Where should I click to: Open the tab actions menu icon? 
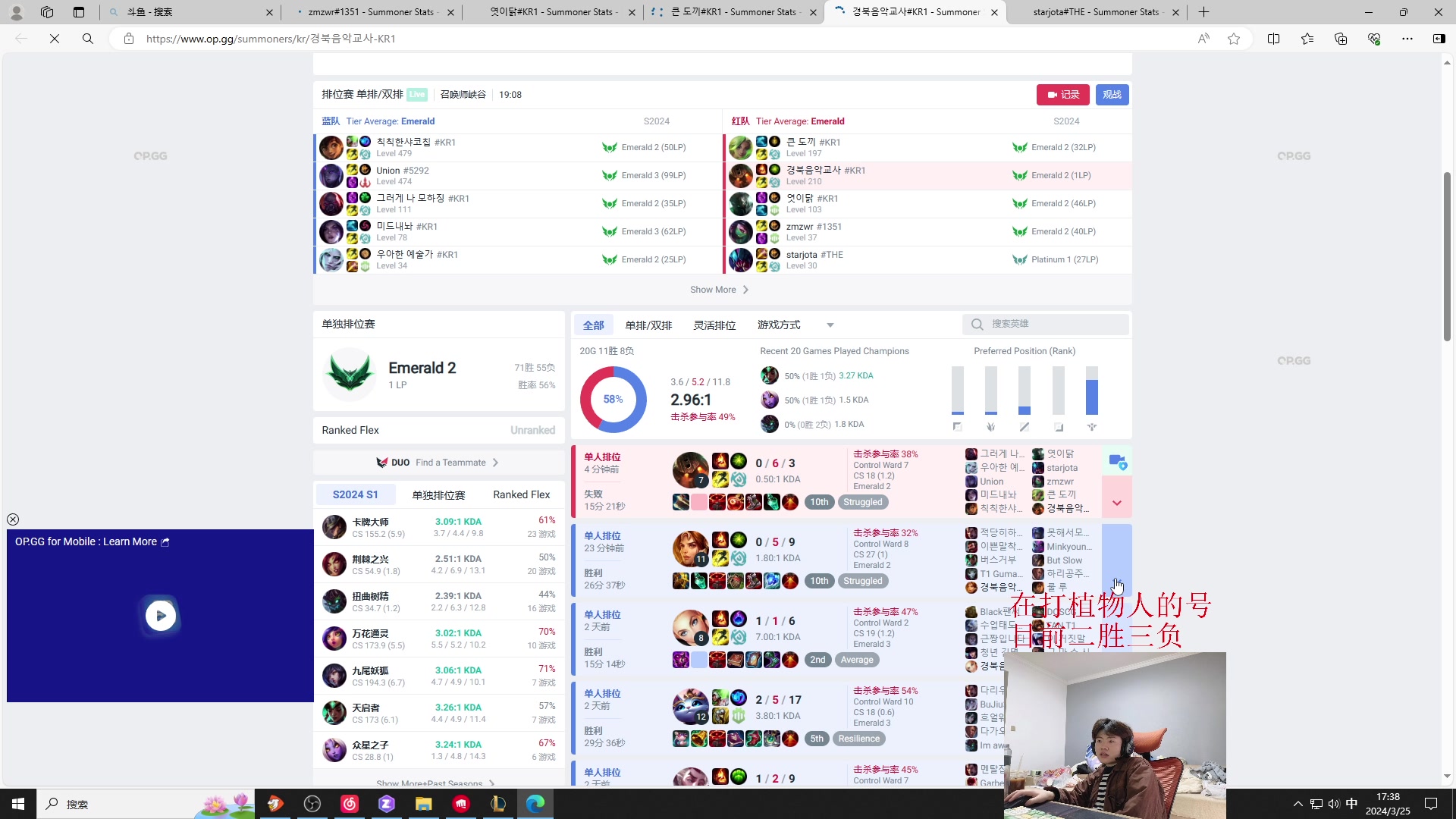pyautogui.click(x=79, y=12)
